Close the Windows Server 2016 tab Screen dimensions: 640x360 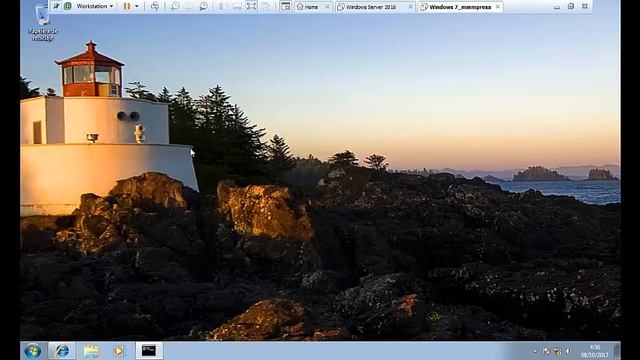[x=411, y=7]
